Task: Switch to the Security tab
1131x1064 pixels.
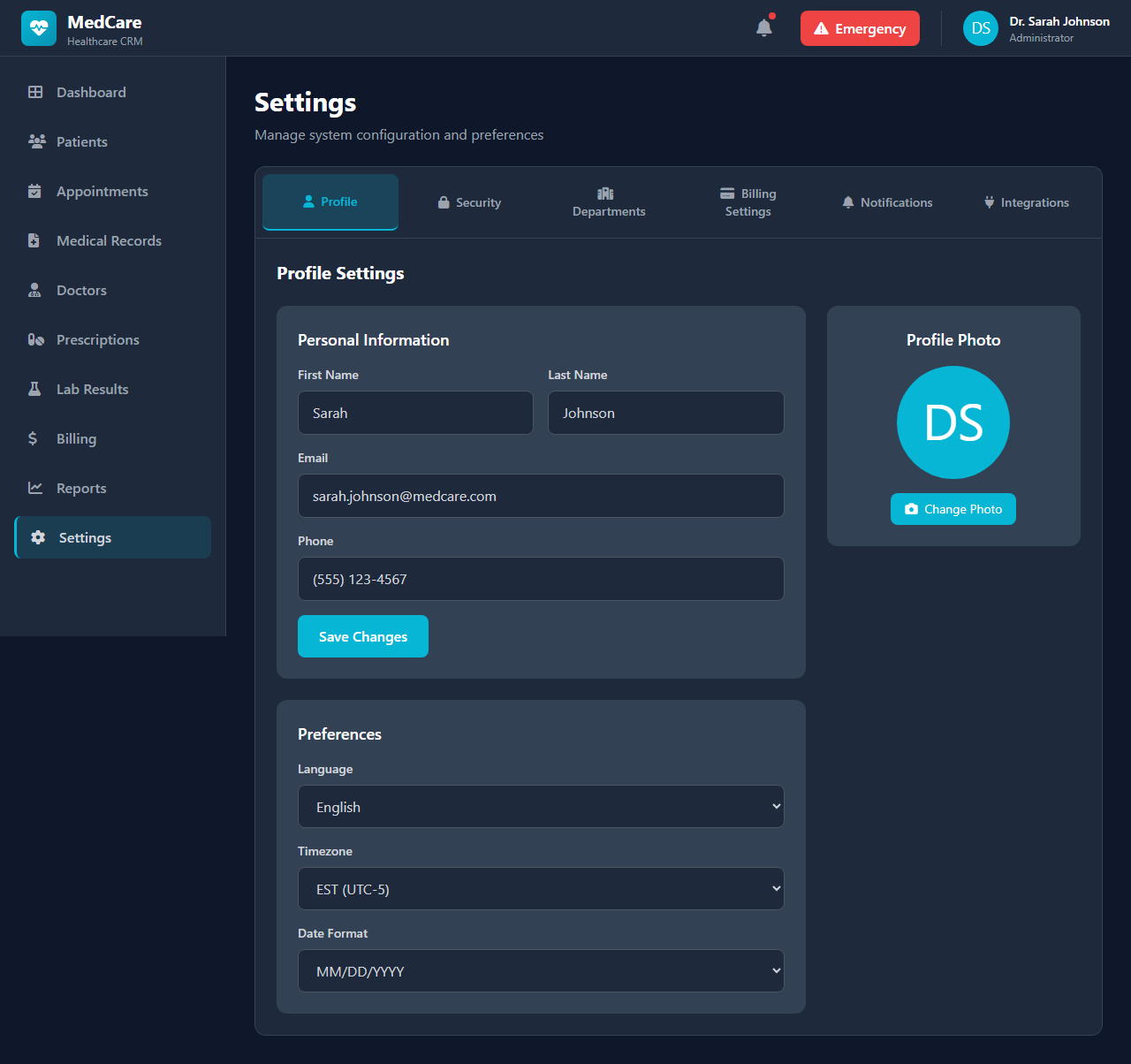Action: [x=469, y=202]
